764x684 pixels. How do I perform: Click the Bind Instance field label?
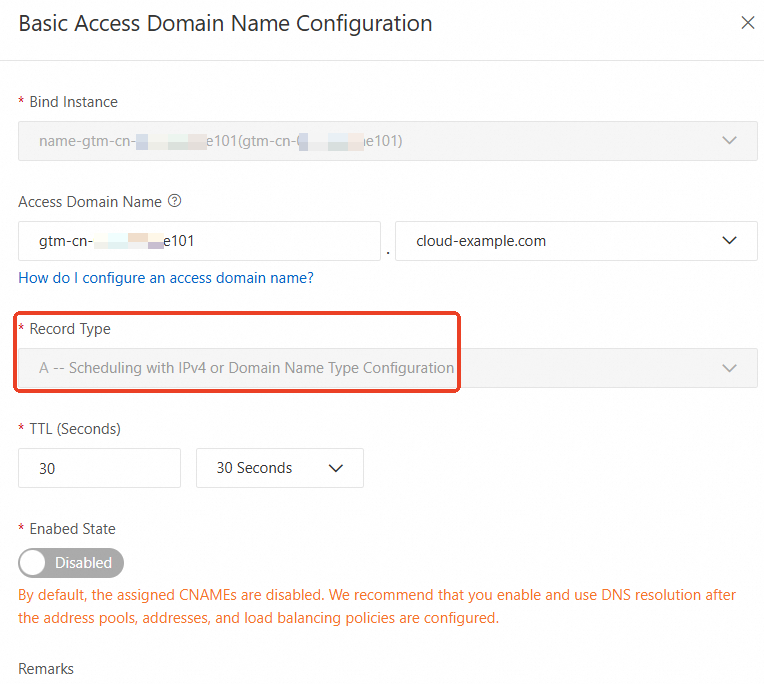click(73, 102)
